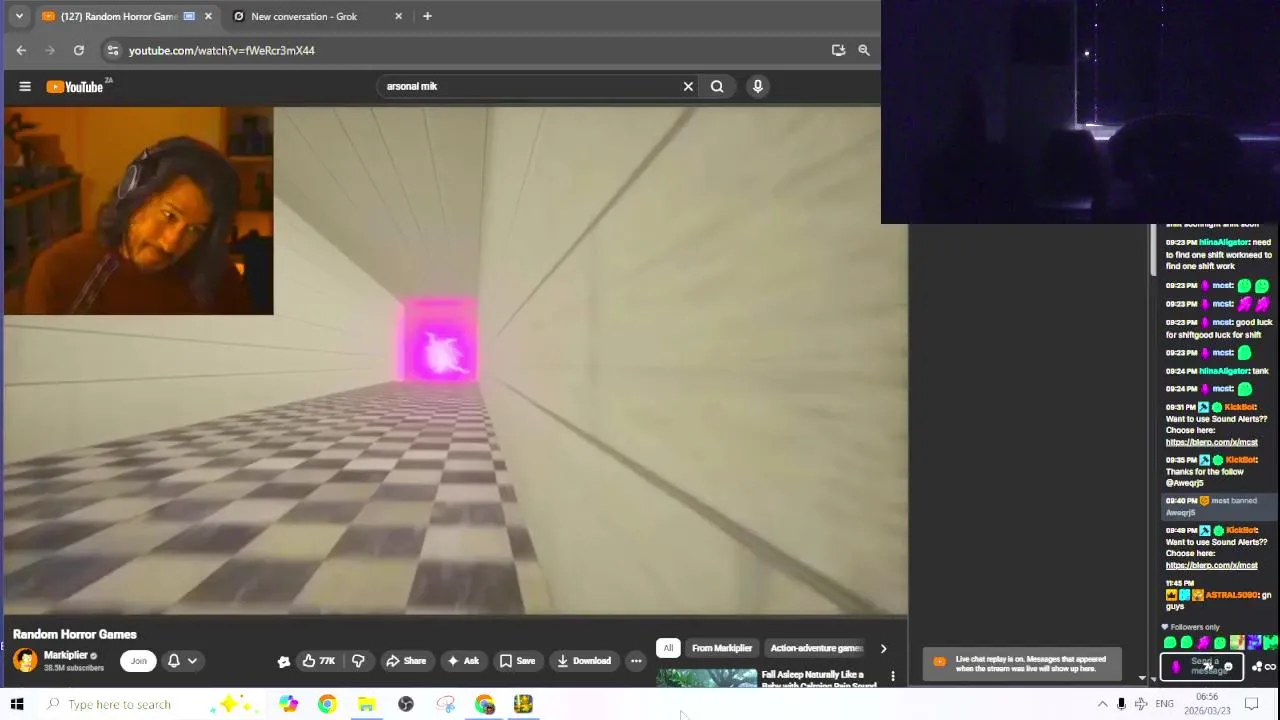
Task: Save the video to a playlist
Action: click(517, 660)
